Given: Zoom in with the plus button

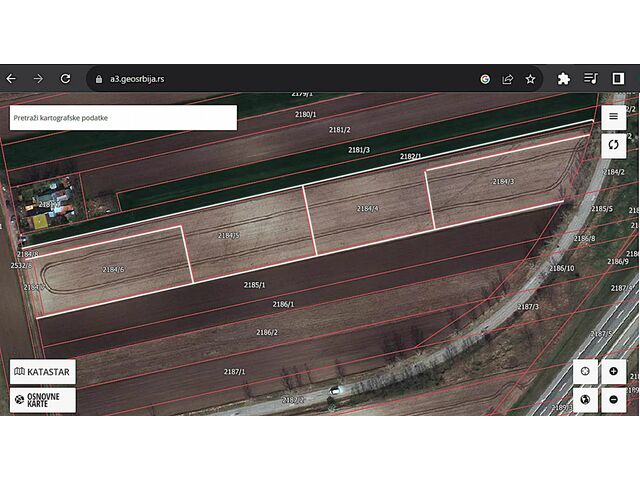Looking at the screenshot, I should click(x=613, y=371).
